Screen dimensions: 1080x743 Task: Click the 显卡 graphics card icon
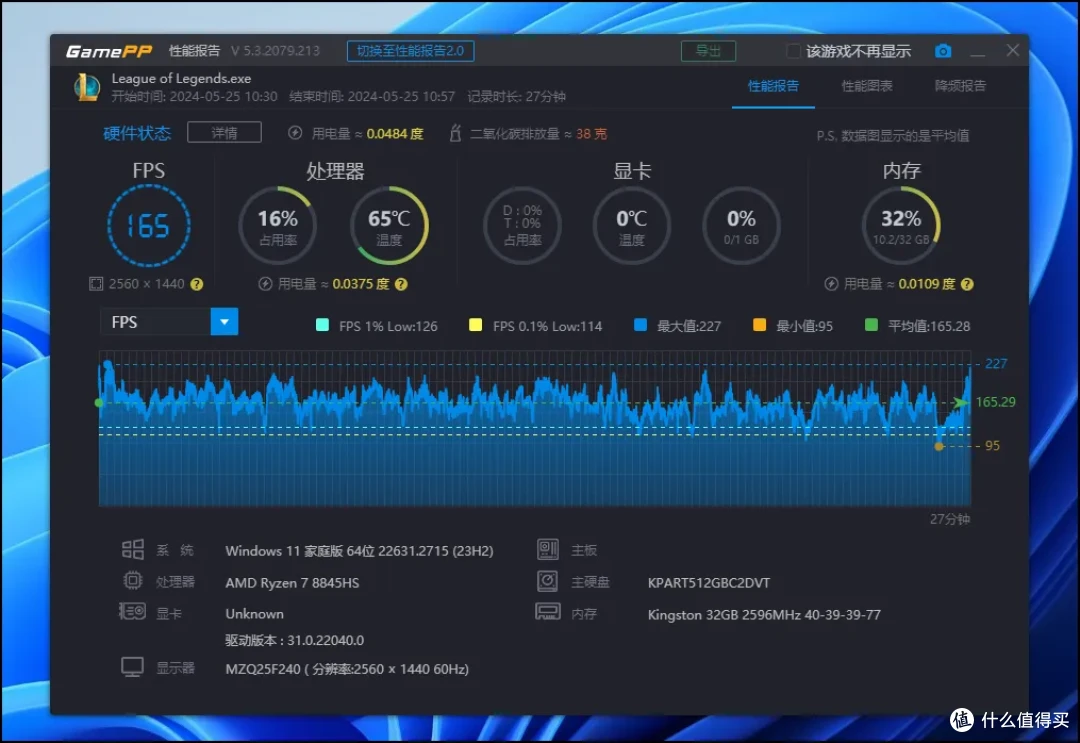132,611
